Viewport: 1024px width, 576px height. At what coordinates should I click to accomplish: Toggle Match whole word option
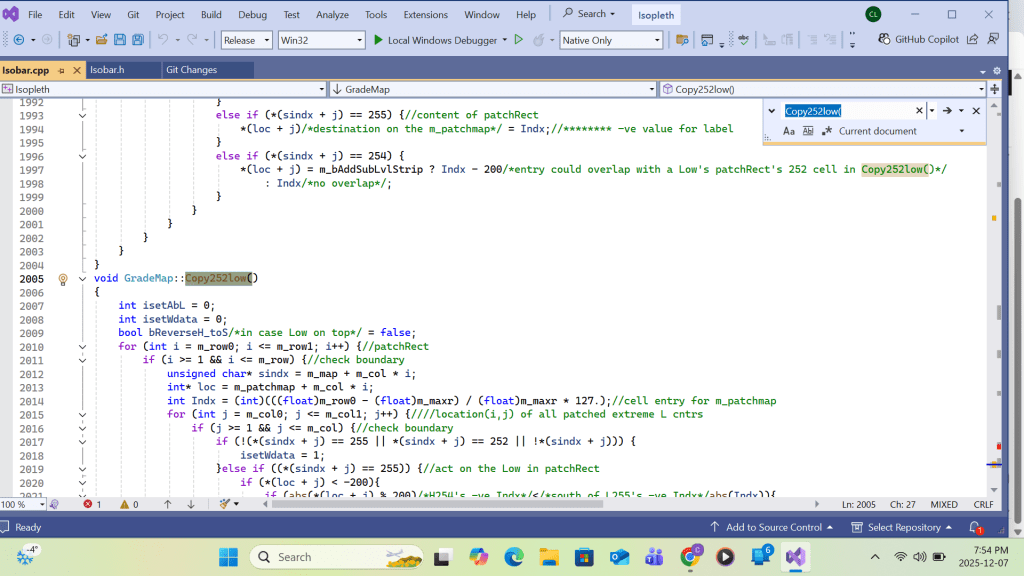click(x=808, y=131)
